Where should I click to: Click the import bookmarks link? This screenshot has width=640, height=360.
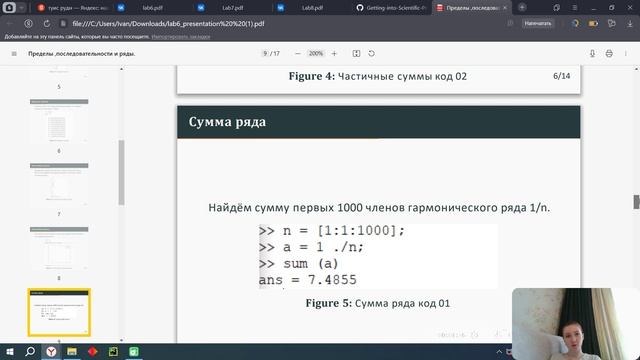point(180,37)
